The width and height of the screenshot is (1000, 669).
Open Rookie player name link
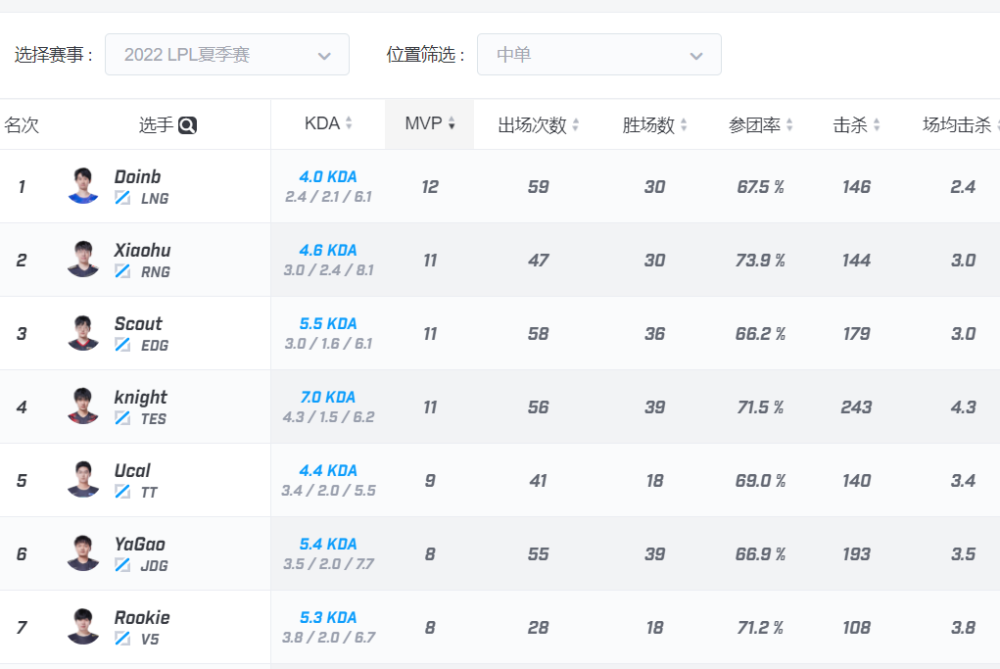coord(142,617)
